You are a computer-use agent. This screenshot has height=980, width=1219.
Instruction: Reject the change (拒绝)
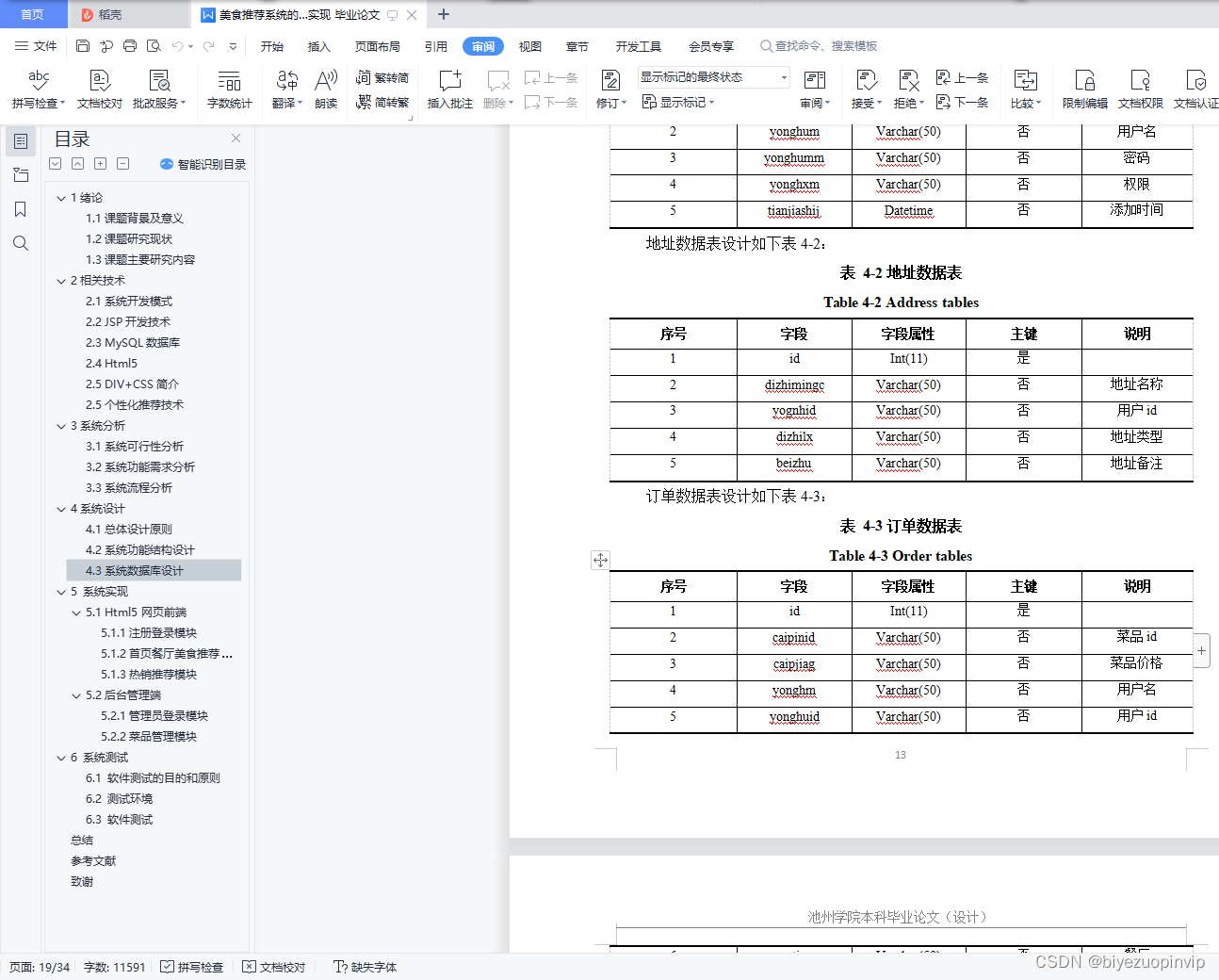click(x=908, y=90)
